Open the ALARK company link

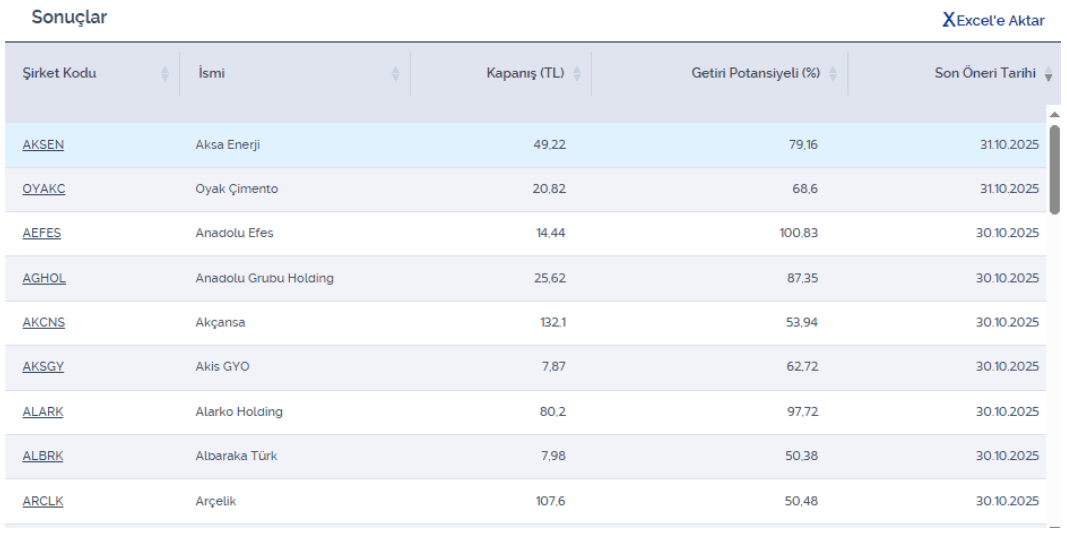click(42, 412)
